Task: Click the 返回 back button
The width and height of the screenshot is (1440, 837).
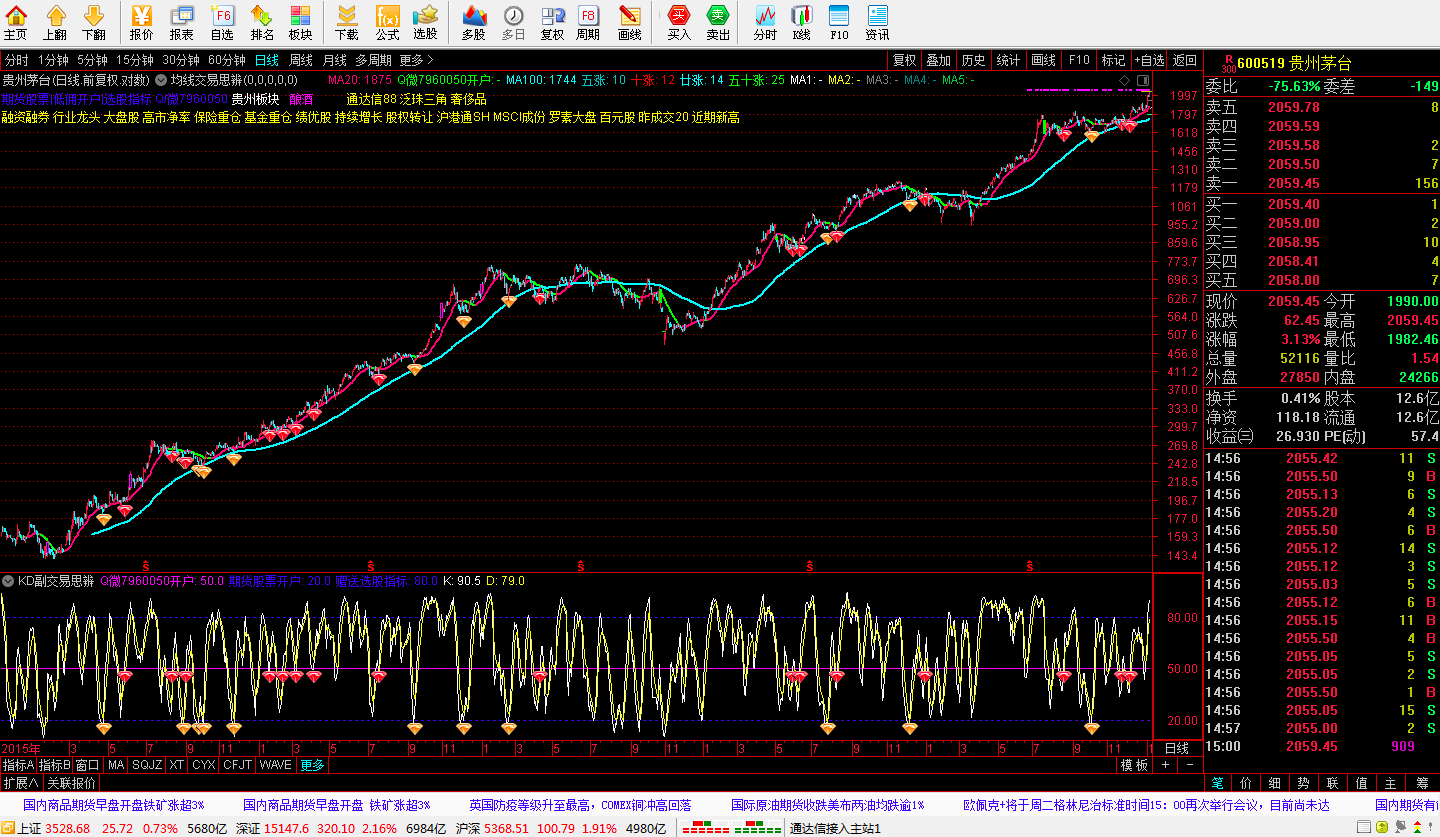Action: (x=1185, y=60)
